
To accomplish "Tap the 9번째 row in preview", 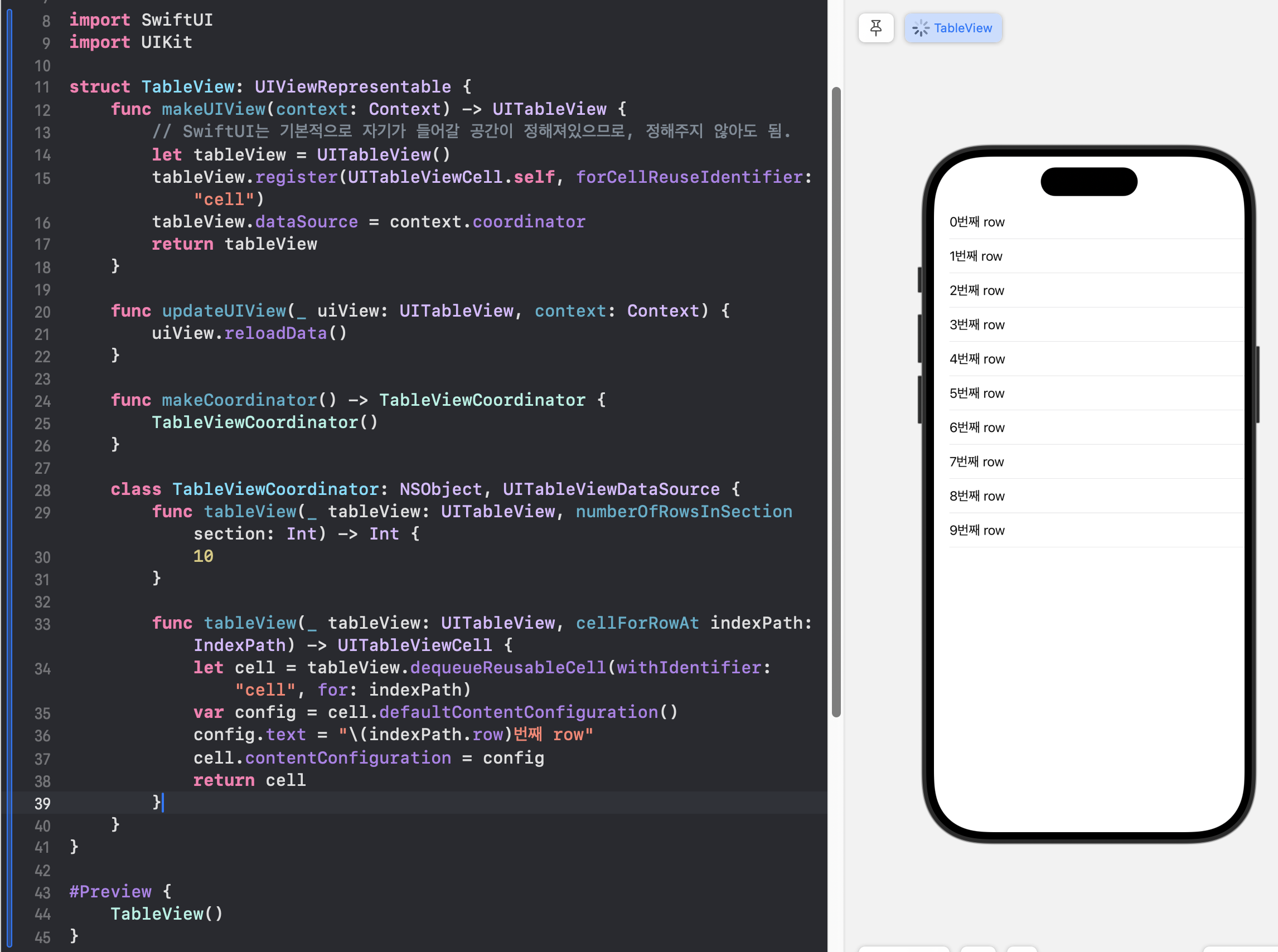I will coord(976,530).
